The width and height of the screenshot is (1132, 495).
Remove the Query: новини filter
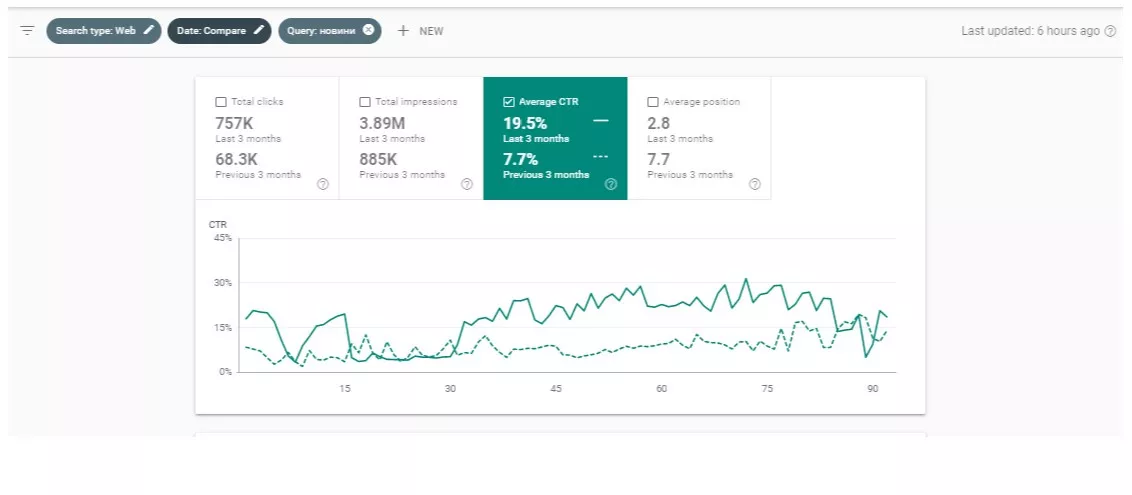tap(368, 30)
